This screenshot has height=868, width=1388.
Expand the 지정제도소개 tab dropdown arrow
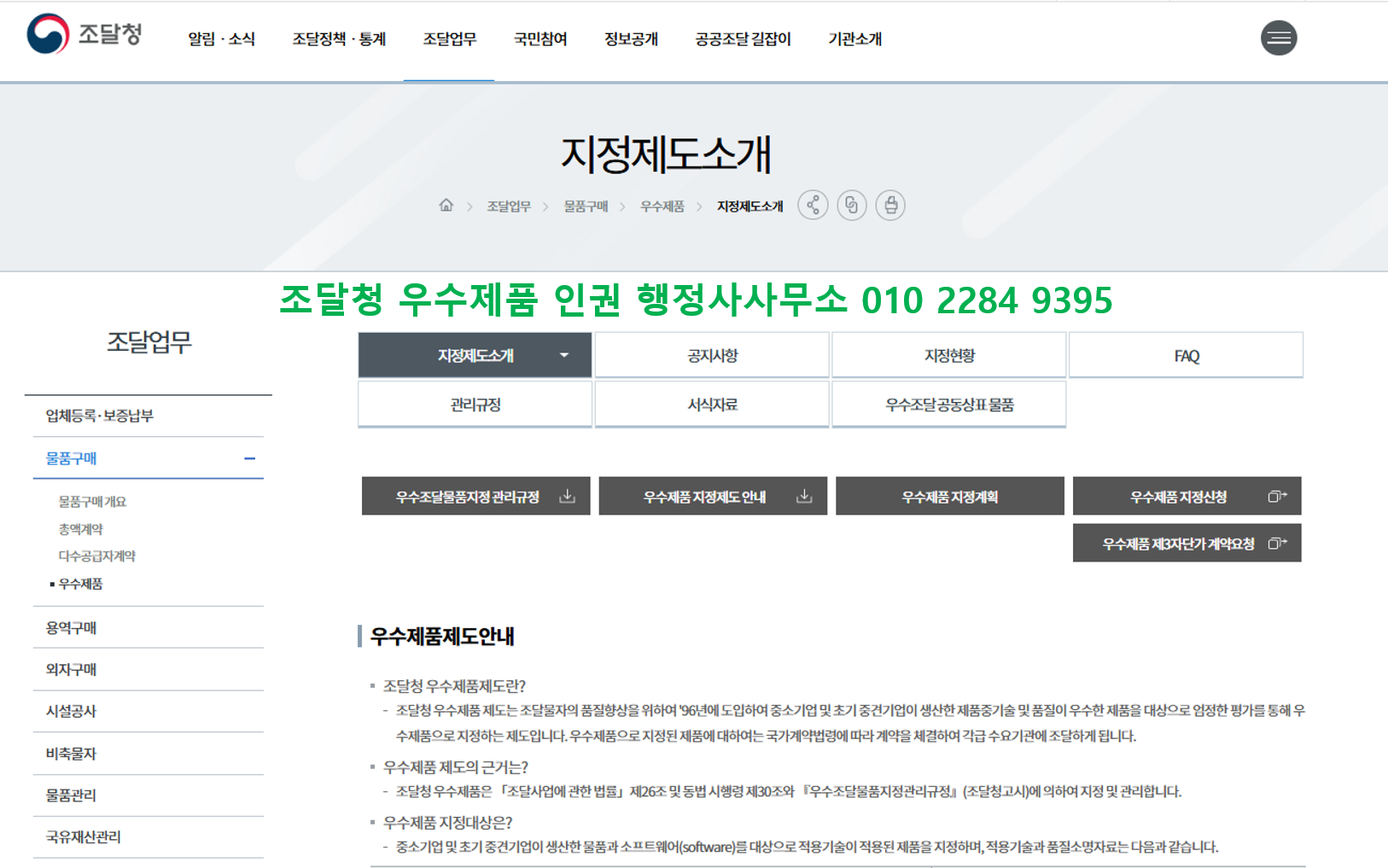(564, 355)
